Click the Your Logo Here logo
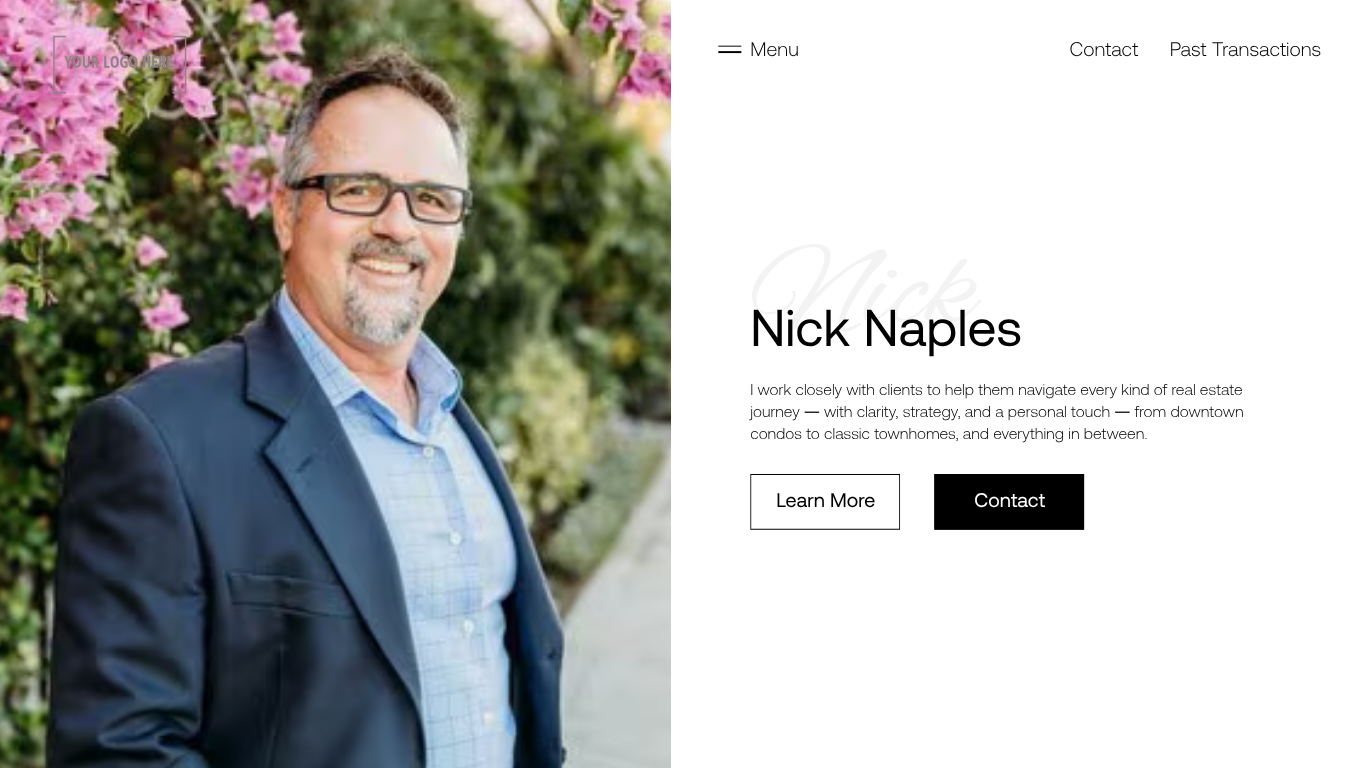The height and width of the screenshot is (768, 1366). [x=119, y=63]
